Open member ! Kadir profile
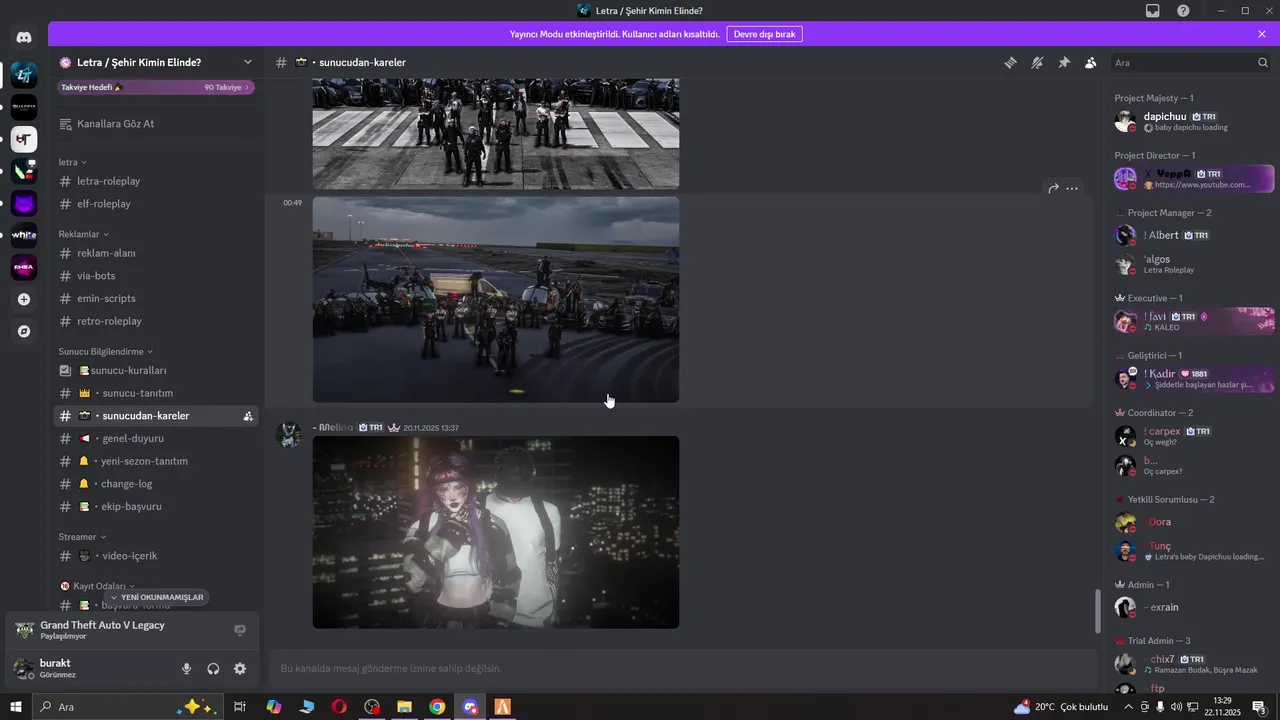This screenshot has height=720, width=1280. (1194, 378)
